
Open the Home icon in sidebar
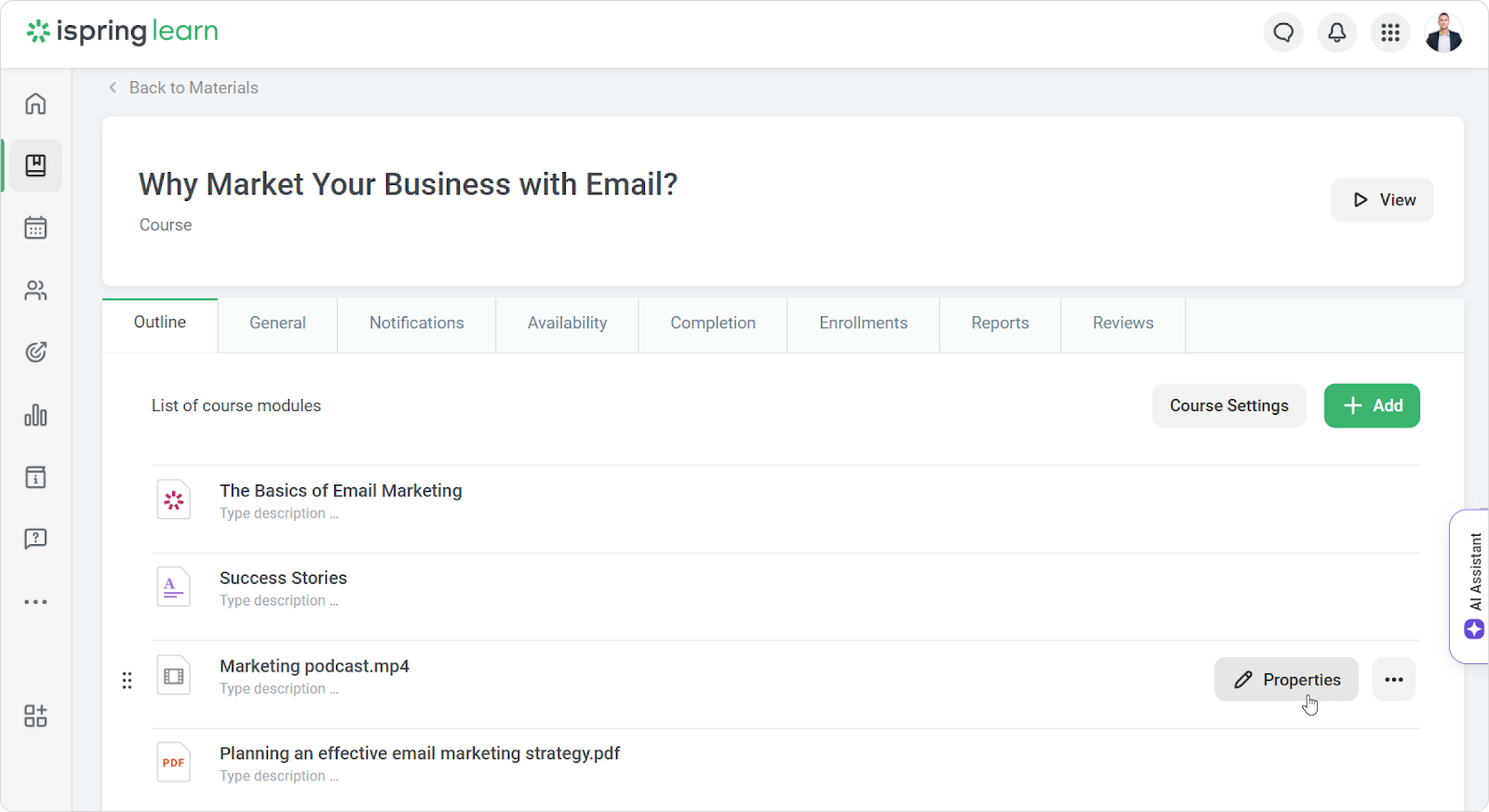click(x=35, y=103)
